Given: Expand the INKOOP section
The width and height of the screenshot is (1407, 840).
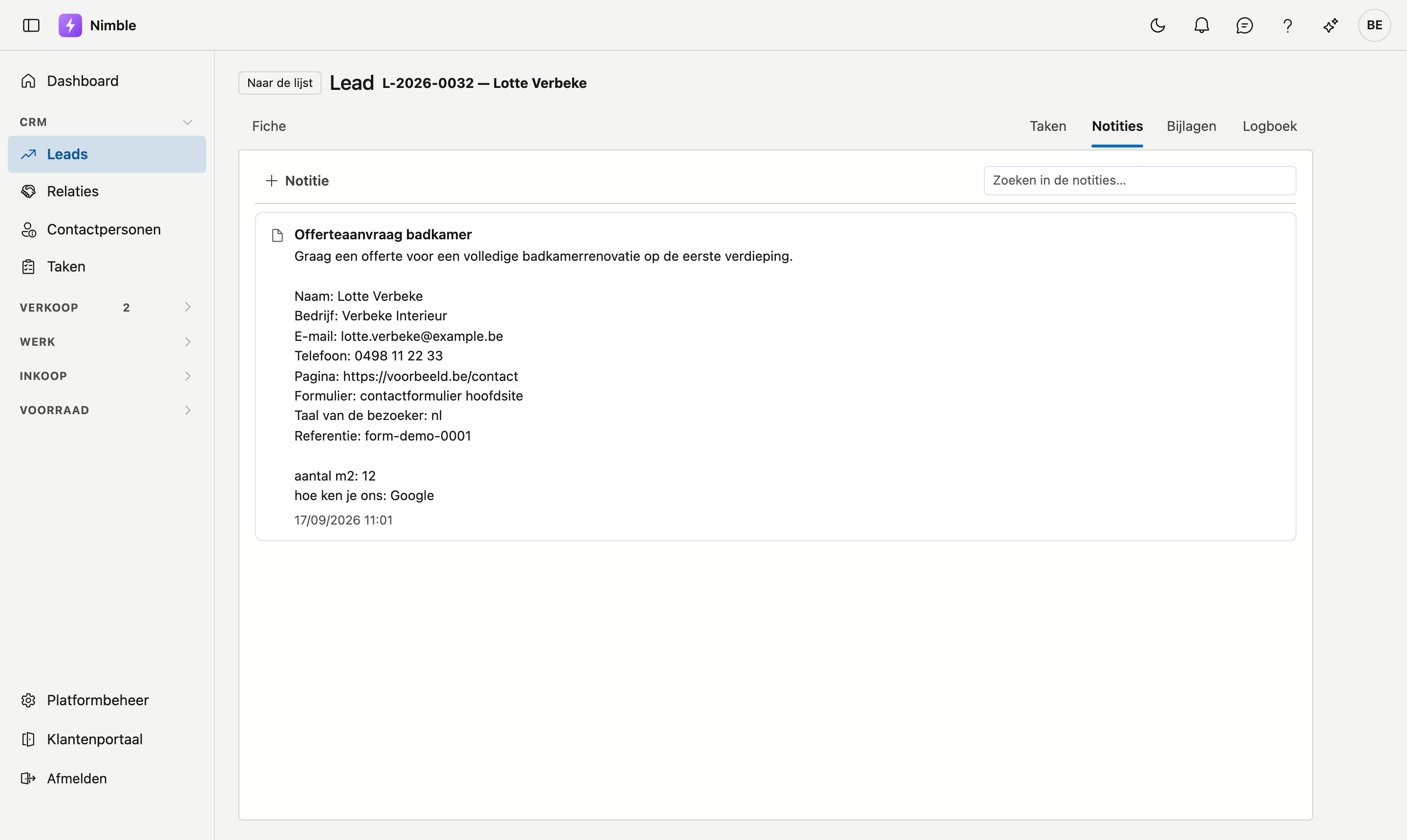Looking at the screenshot, I should point(107,376).
